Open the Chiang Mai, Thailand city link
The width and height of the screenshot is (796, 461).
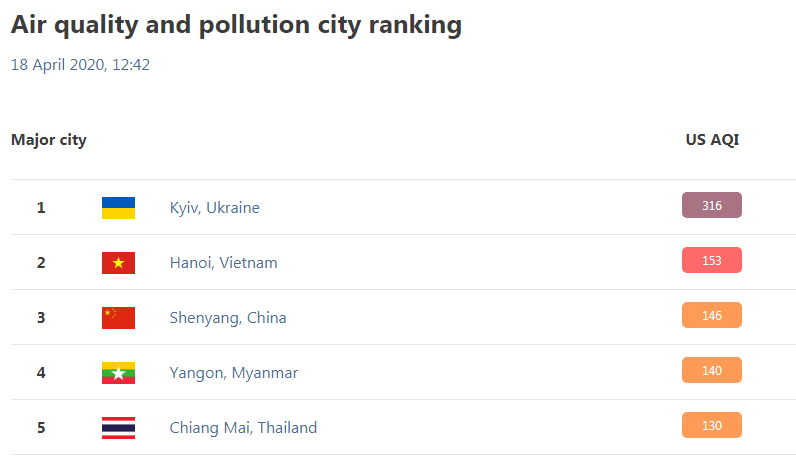tap(243, 427)
